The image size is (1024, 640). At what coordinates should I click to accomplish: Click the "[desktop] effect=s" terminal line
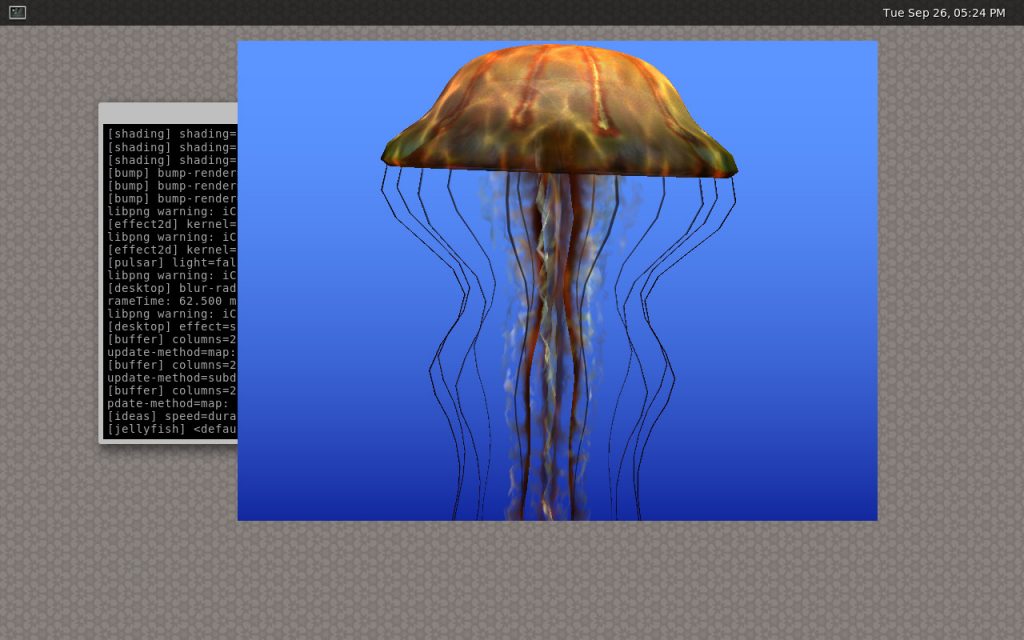point(172,327)
